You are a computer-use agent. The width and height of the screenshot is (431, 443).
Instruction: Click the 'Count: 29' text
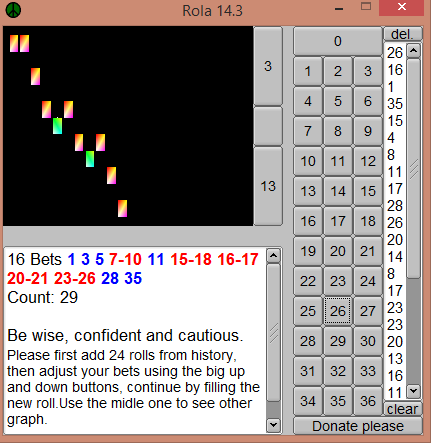43,297
